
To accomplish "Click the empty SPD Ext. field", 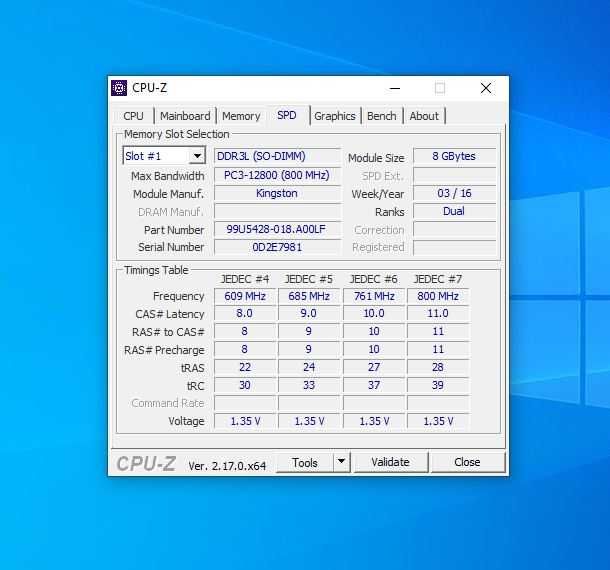I will 454,175.
